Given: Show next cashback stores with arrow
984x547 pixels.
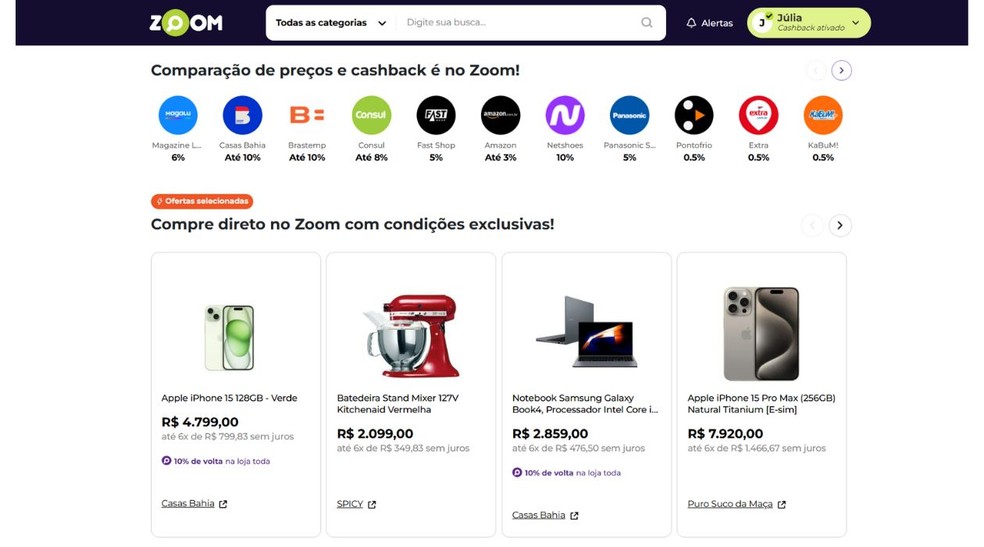Looking at the screenshot, I should click(x=842, y=71).
